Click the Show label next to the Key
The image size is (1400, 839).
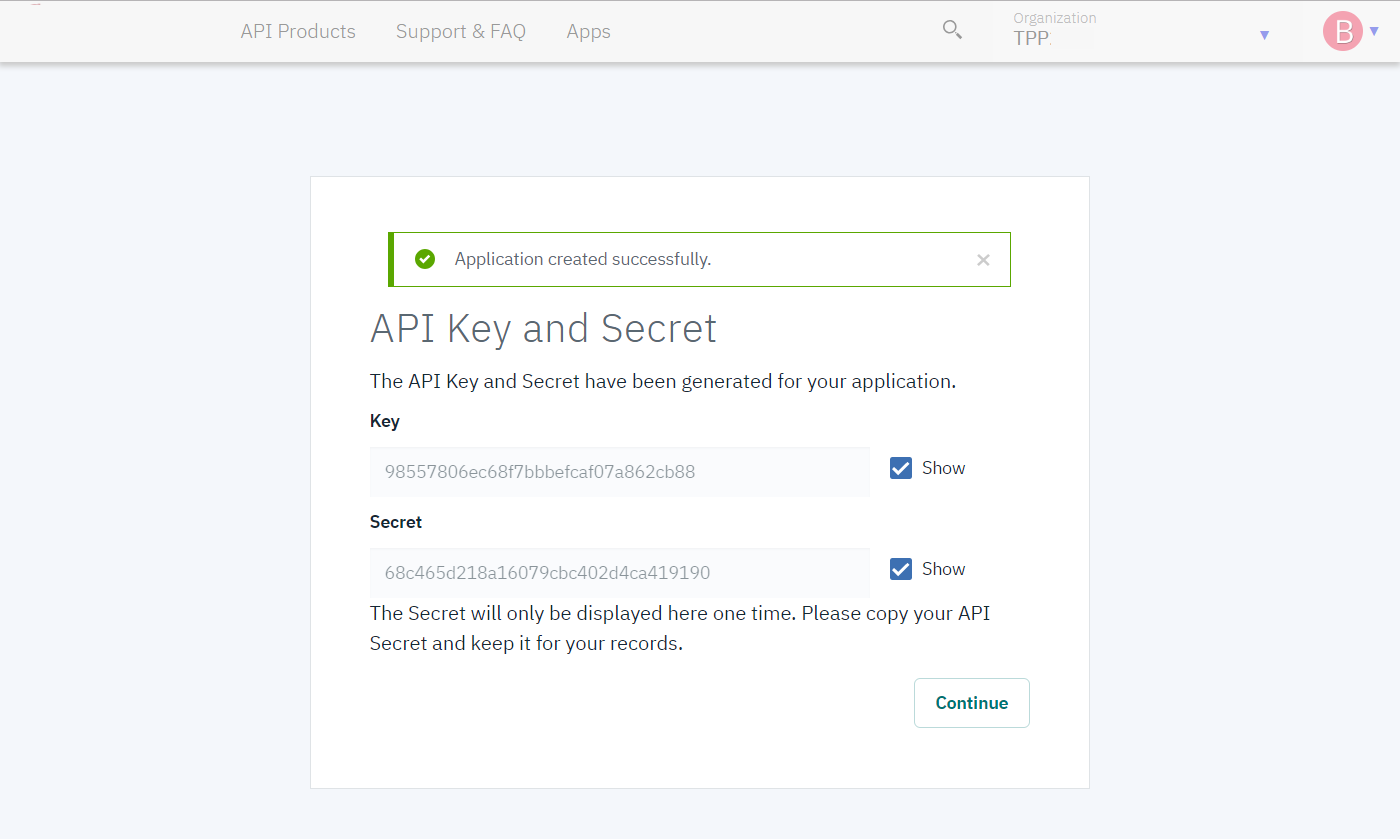944,467
